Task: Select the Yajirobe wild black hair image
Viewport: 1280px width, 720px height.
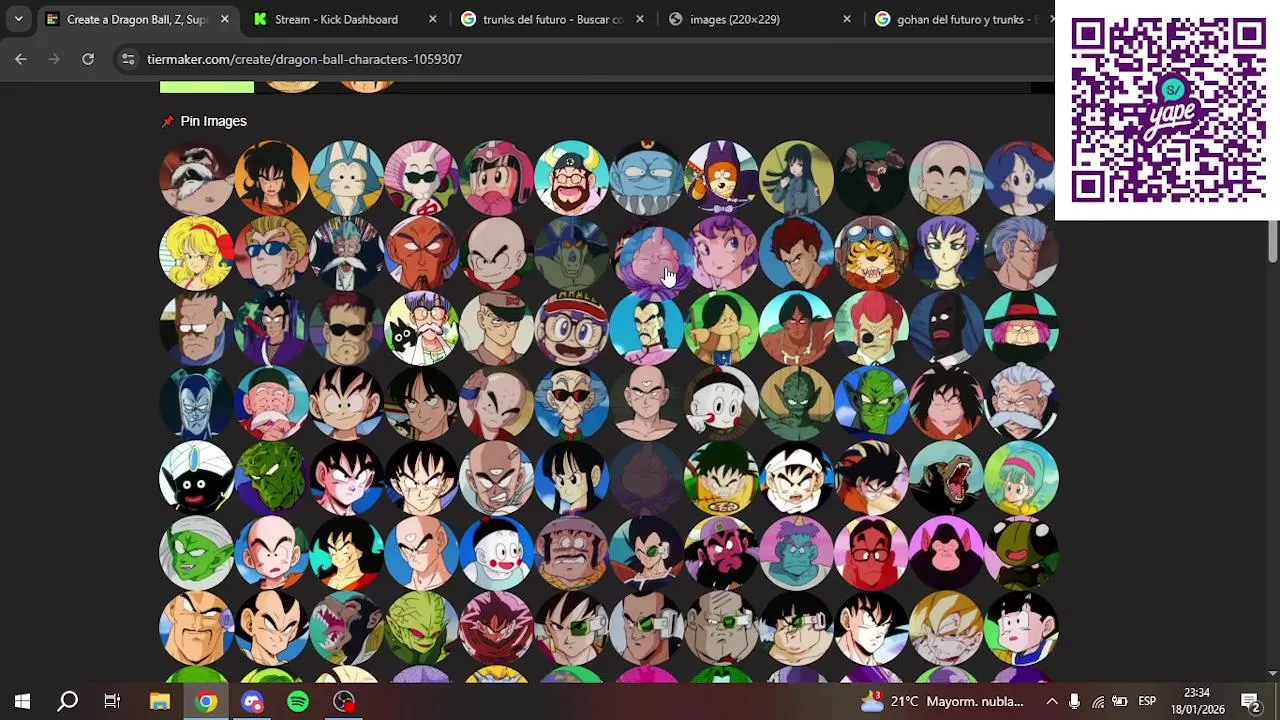Action: pos(947,403)
